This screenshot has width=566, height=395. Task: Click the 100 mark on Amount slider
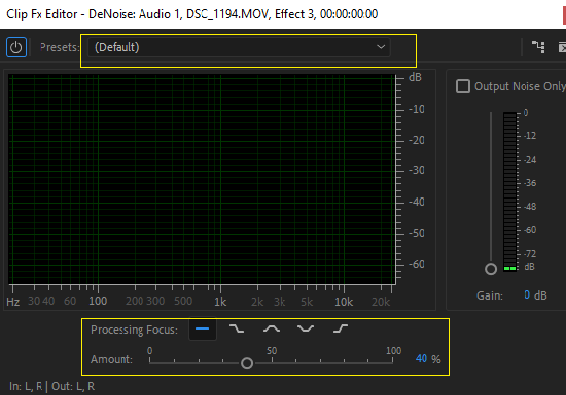(x=393, y=351)
